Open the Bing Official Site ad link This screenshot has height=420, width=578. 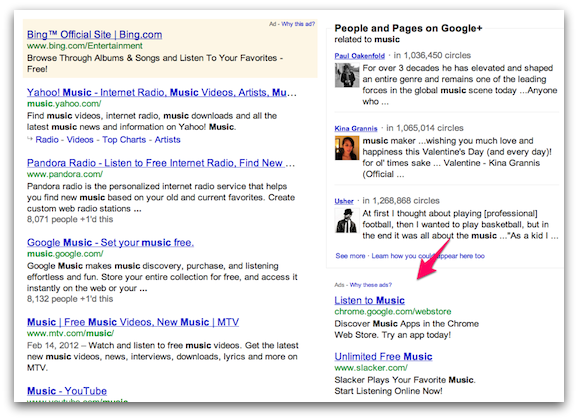click(x=94, y=35)
